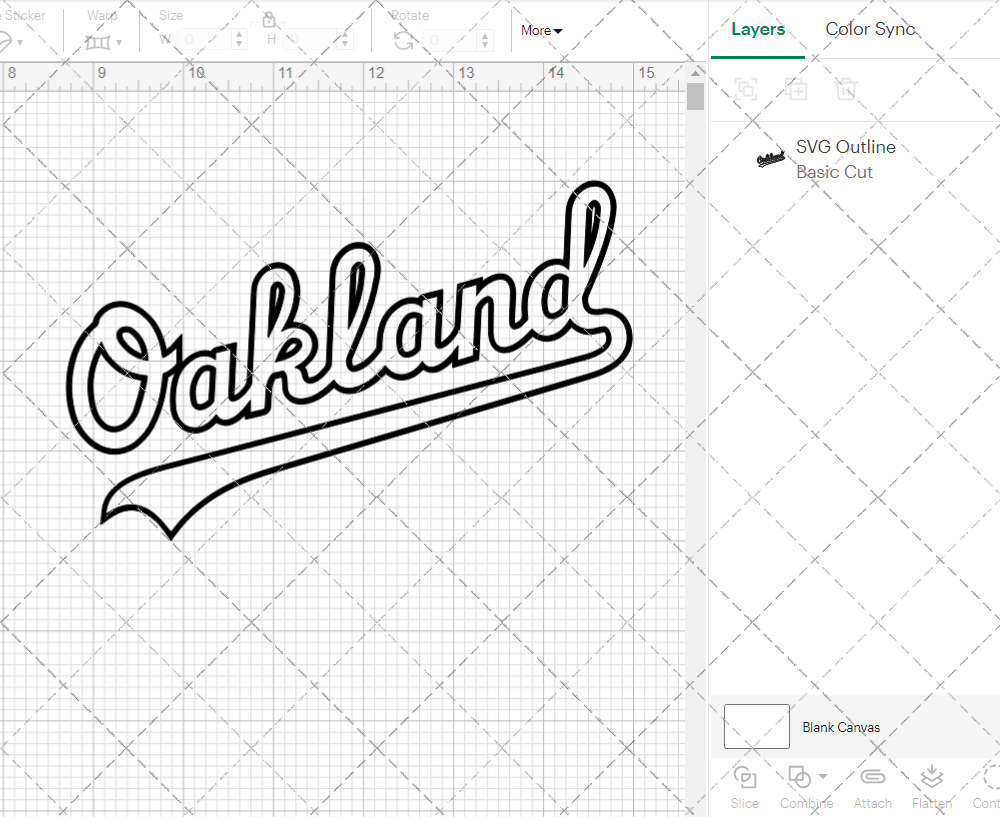
Task: Open the More dropdown menu
Action: pyautogui.click(x=541, y=31)
